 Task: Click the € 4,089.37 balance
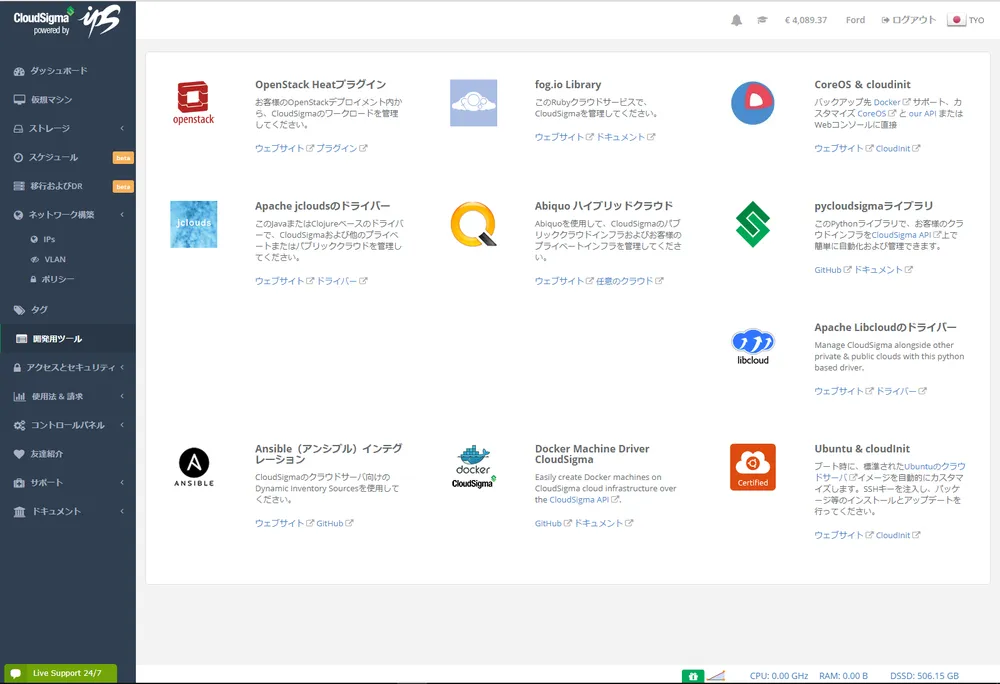point(805,20)
